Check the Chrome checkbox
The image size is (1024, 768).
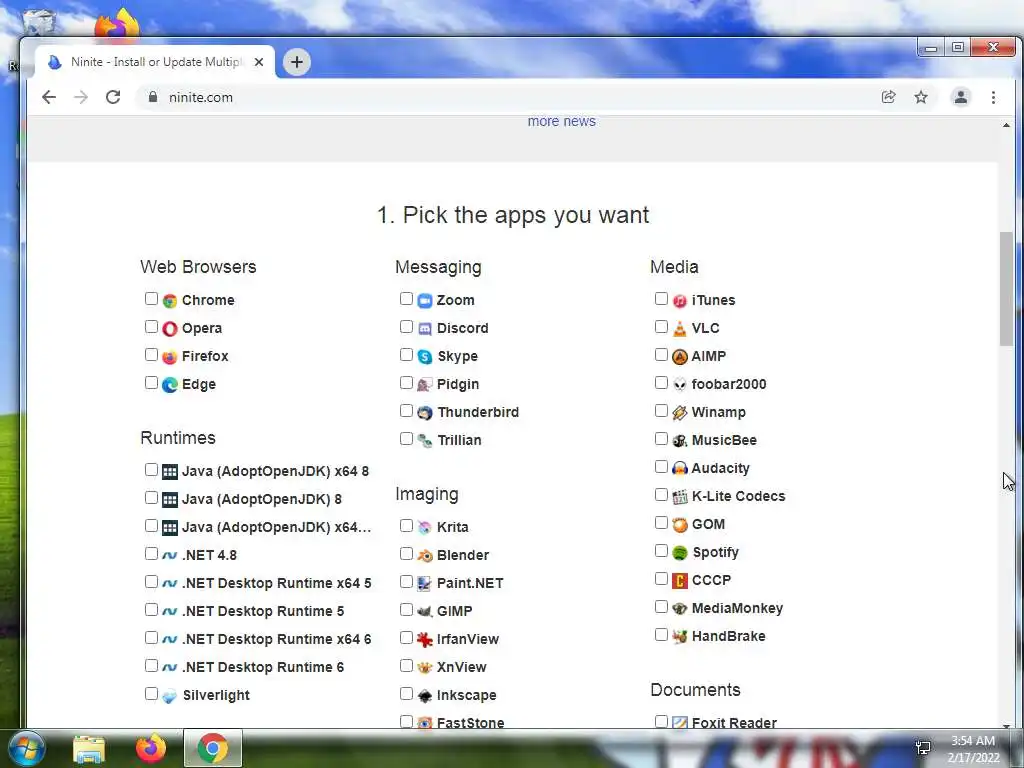pyautogui.click(x=152, y=298)
